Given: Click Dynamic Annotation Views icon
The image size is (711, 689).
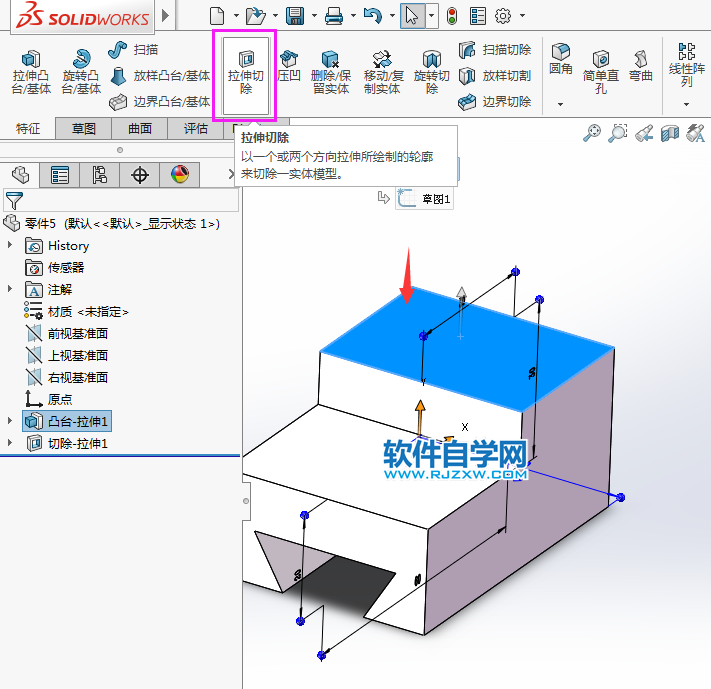Looking at the screenshot, I should coord(696,133).
